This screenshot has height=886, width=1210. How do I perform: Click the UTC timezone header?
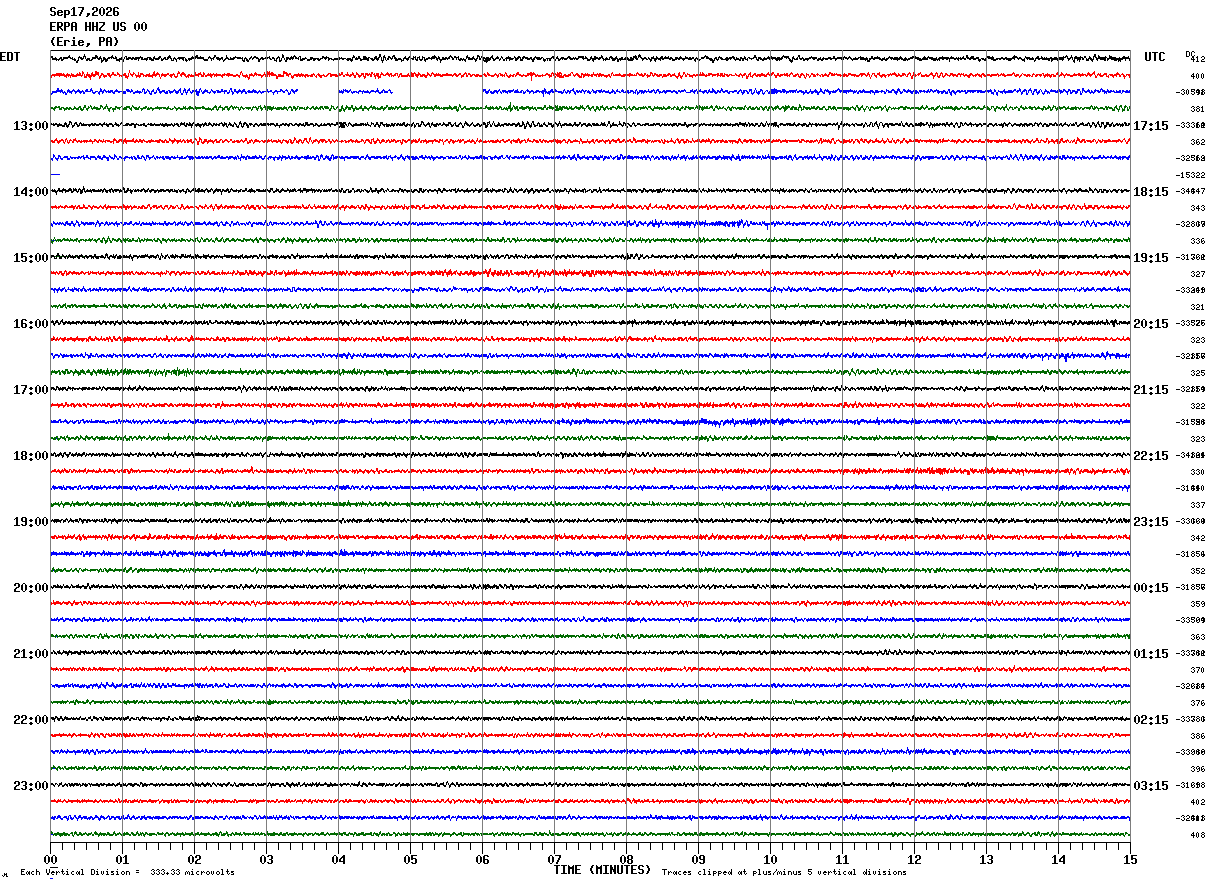click(x=1155, y=57)
